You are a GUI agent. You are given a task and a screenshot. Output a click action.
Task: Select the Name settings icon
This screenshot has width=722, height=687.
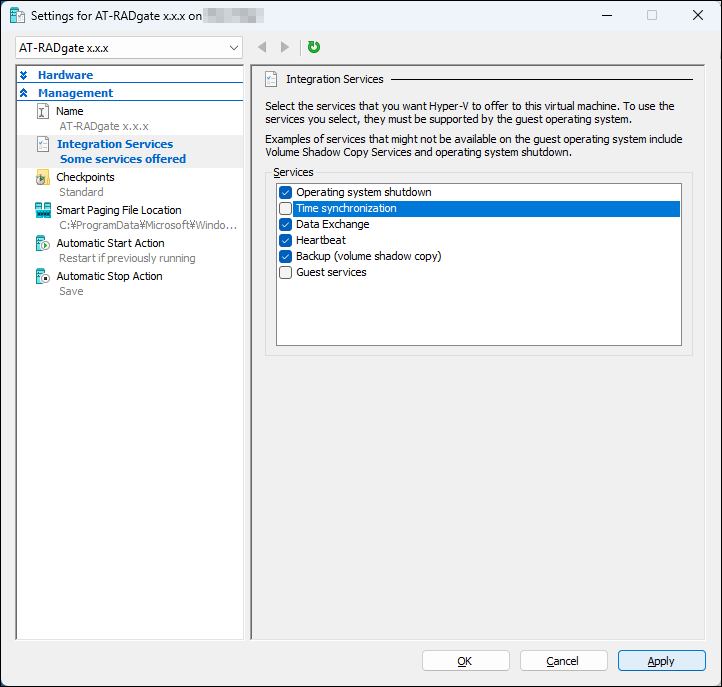point(43,112)
